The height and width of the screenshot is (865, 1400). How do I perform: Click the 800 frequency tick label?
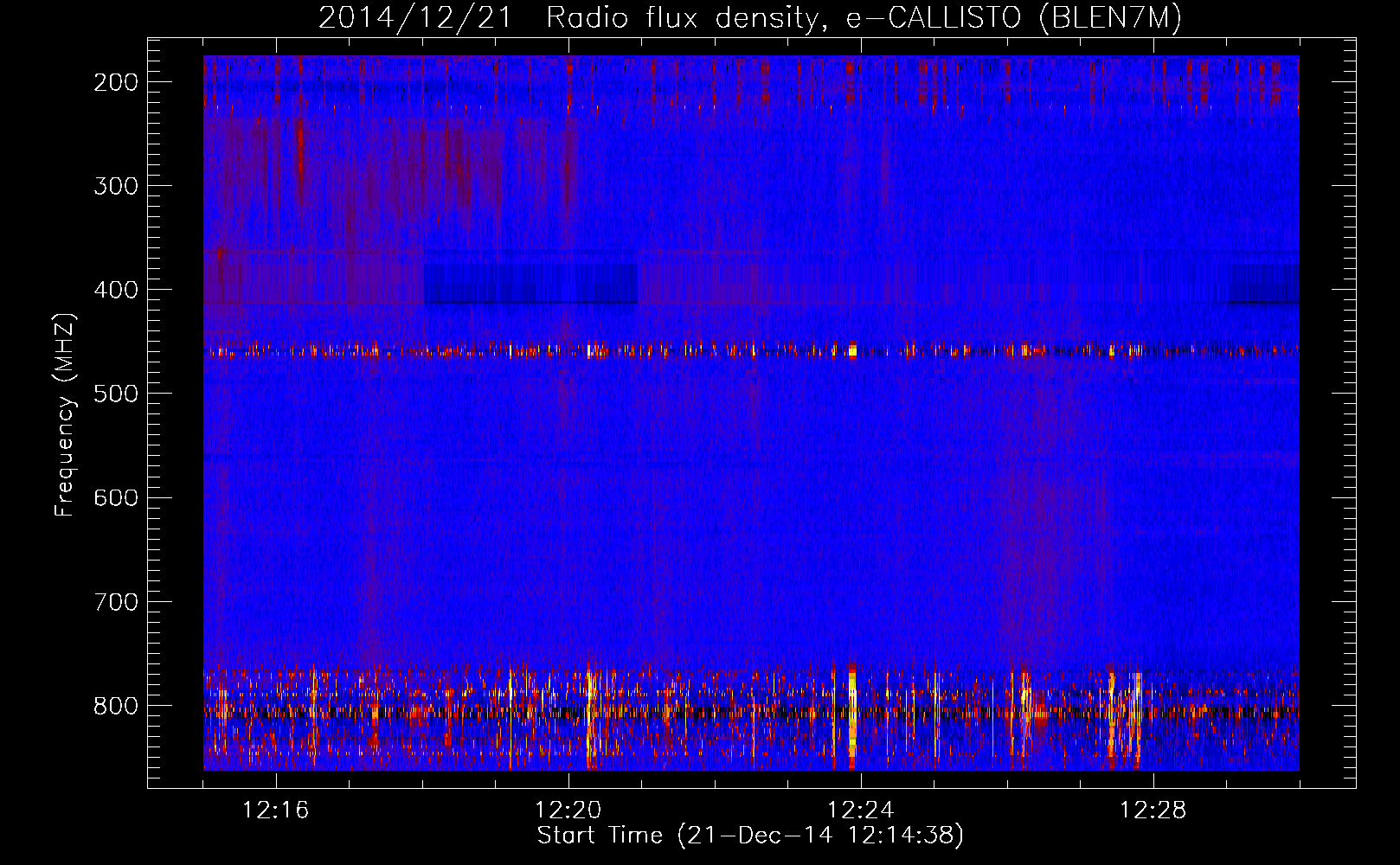[x=116, y=706]
